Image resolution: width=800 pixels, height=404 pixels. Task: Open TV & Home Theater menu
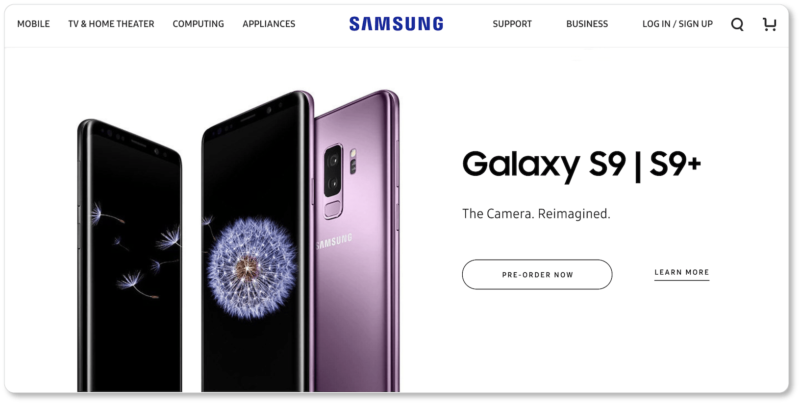pyautogui.click(x=111, y=24)
